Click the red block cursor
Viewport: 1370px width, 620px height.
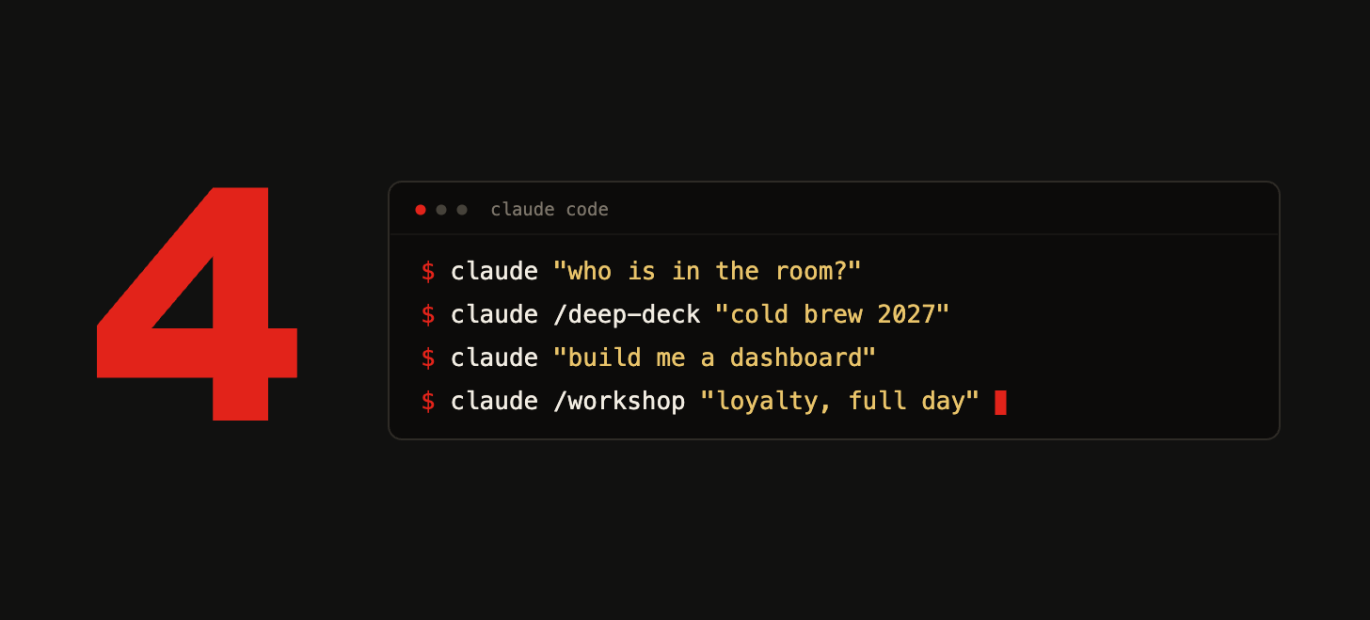1000,402
